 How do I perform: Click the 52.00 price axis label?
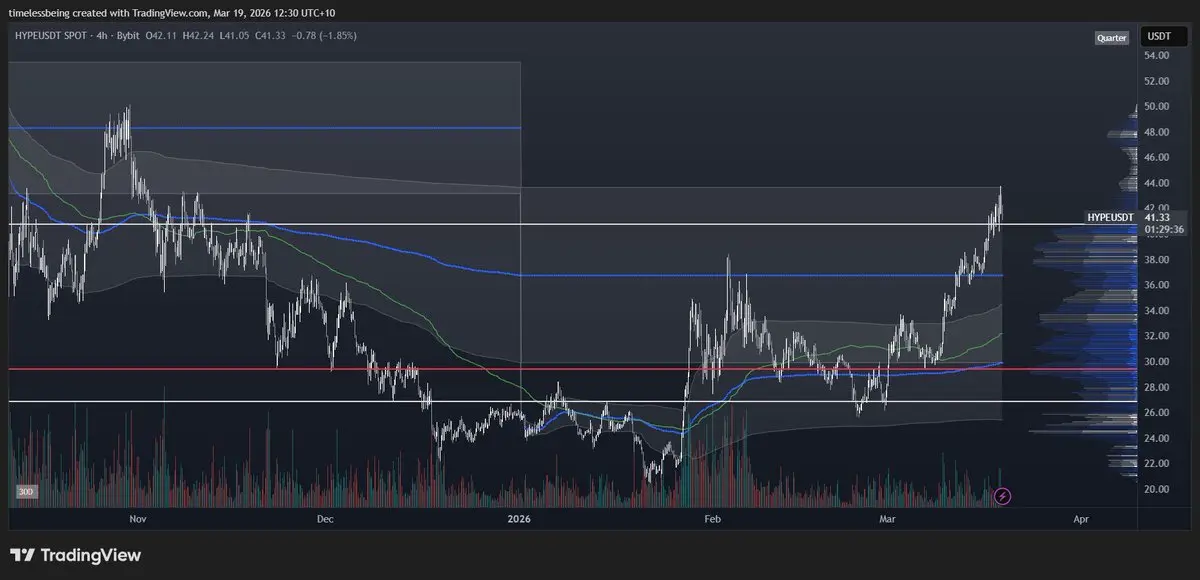coord(1157,81)
